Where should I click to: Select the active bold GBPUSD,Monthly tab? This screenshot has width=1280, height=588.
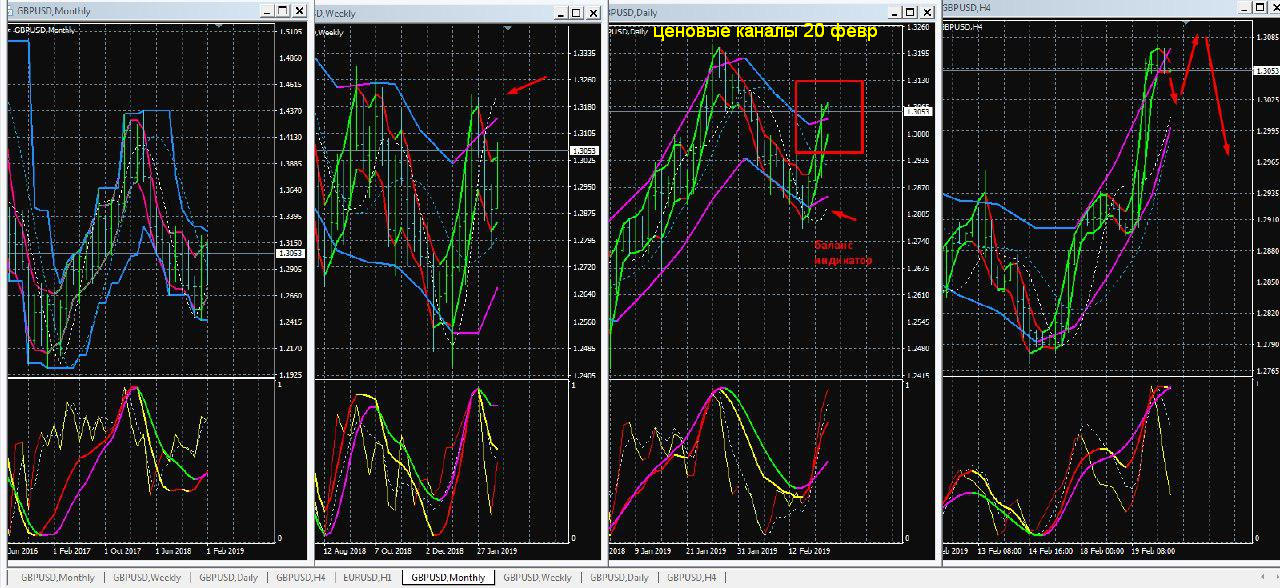click(x=448, y=577)
